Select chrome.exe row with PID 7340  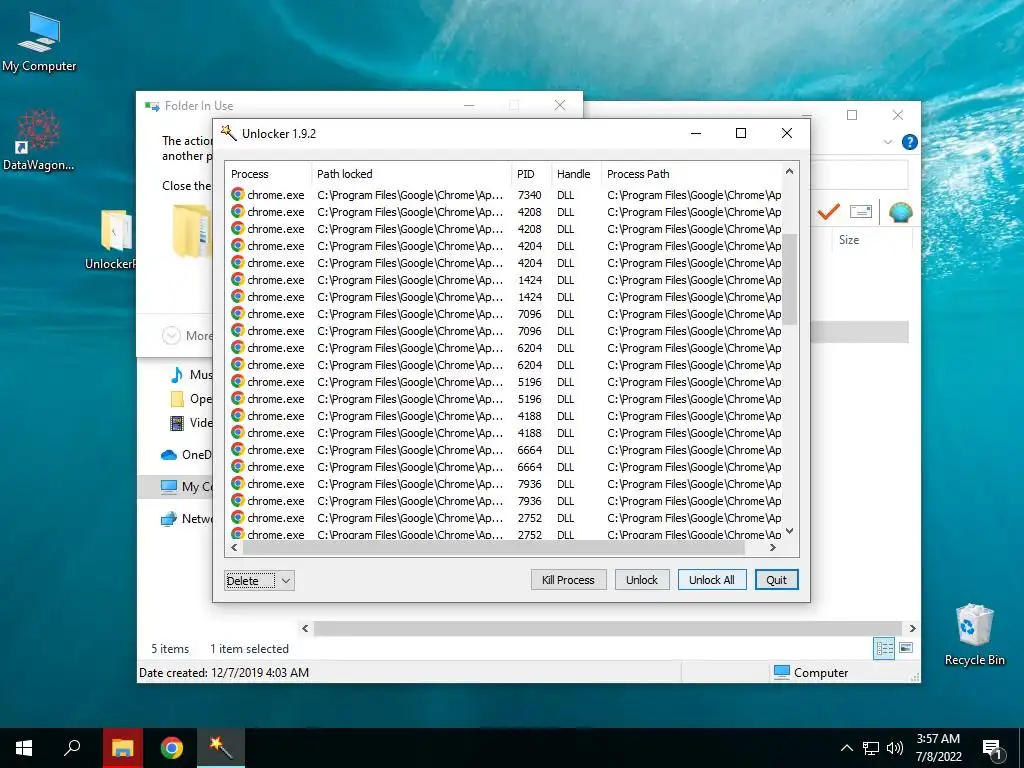point(504,195)
